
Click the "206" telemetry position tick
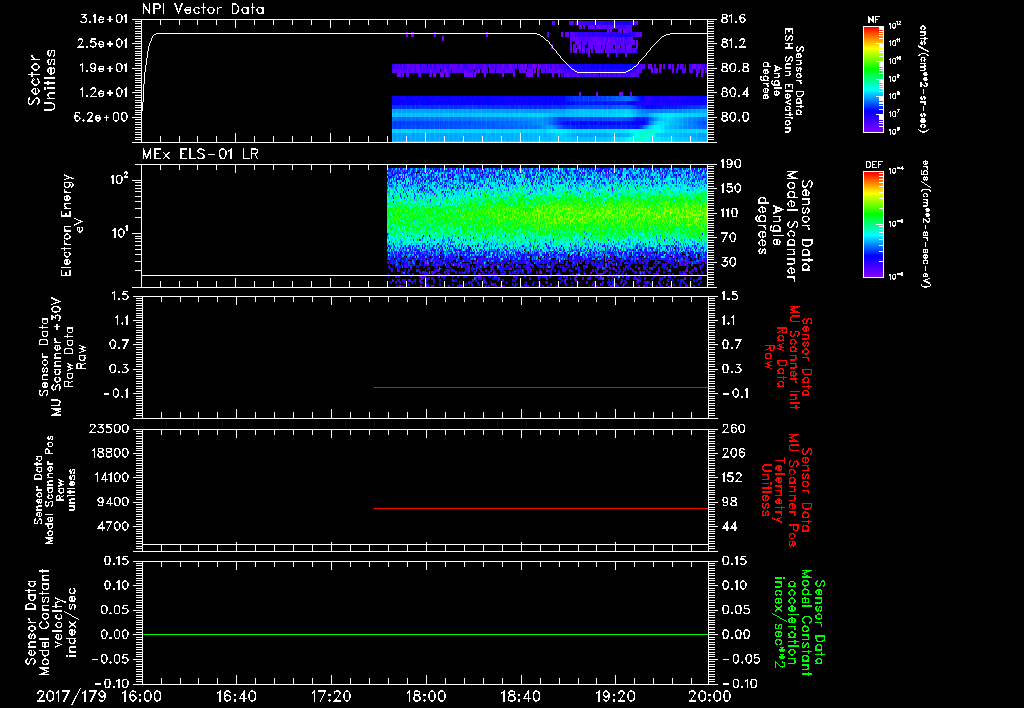point(732,453)
